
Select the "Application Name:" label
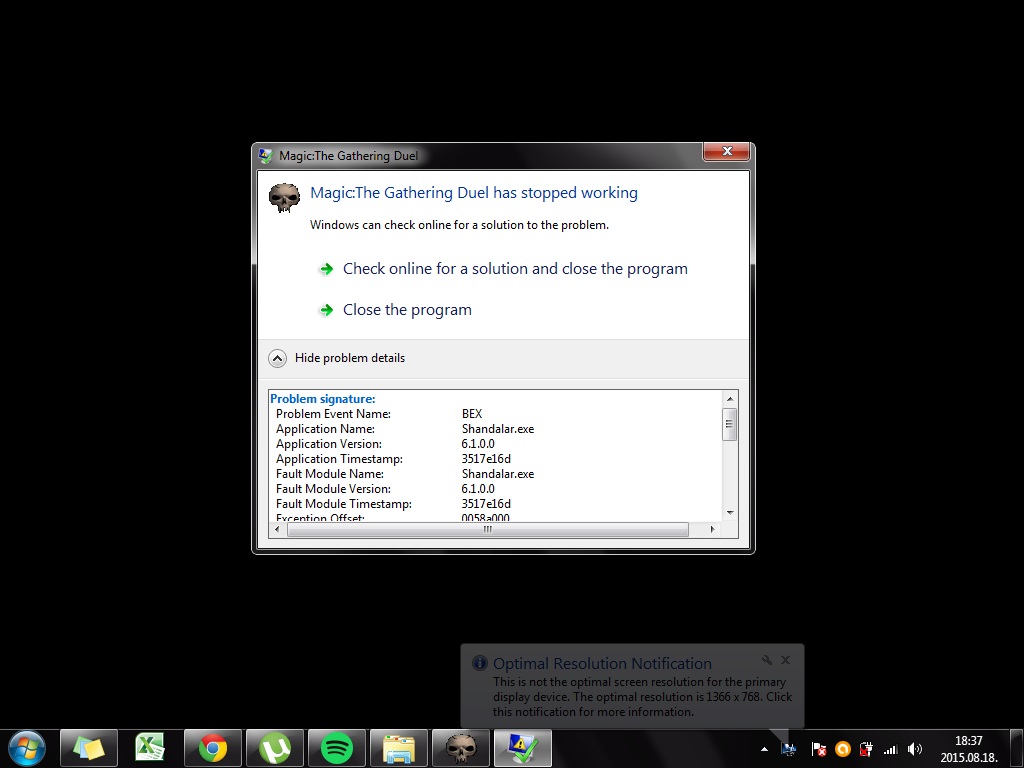point(325,429)
